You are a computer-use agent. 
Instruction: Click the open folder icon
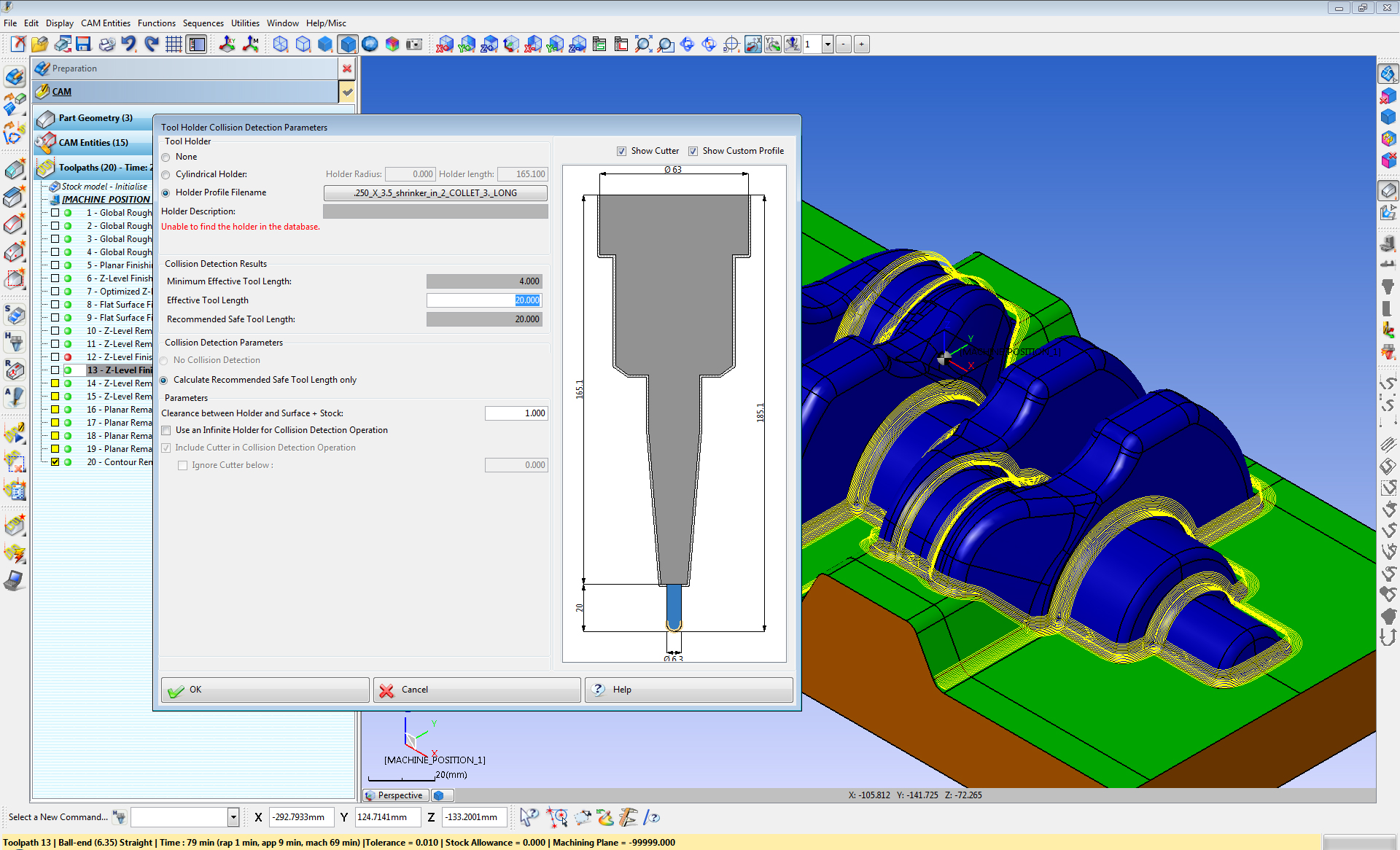[39, 44]
